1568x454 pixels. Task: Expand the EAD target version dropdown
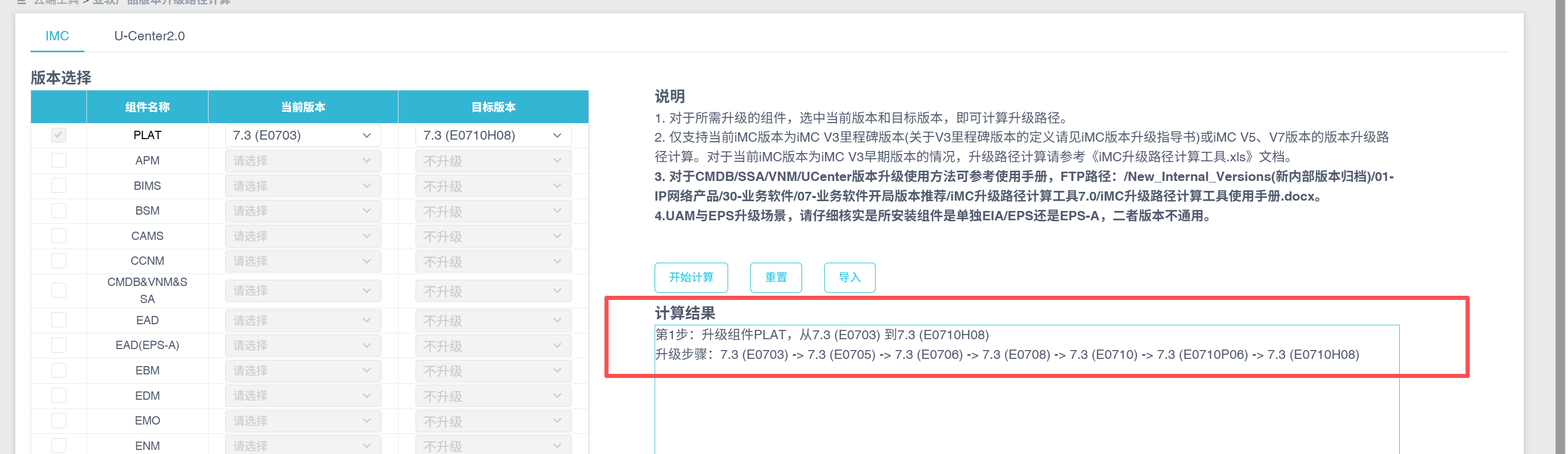(493, 321)
